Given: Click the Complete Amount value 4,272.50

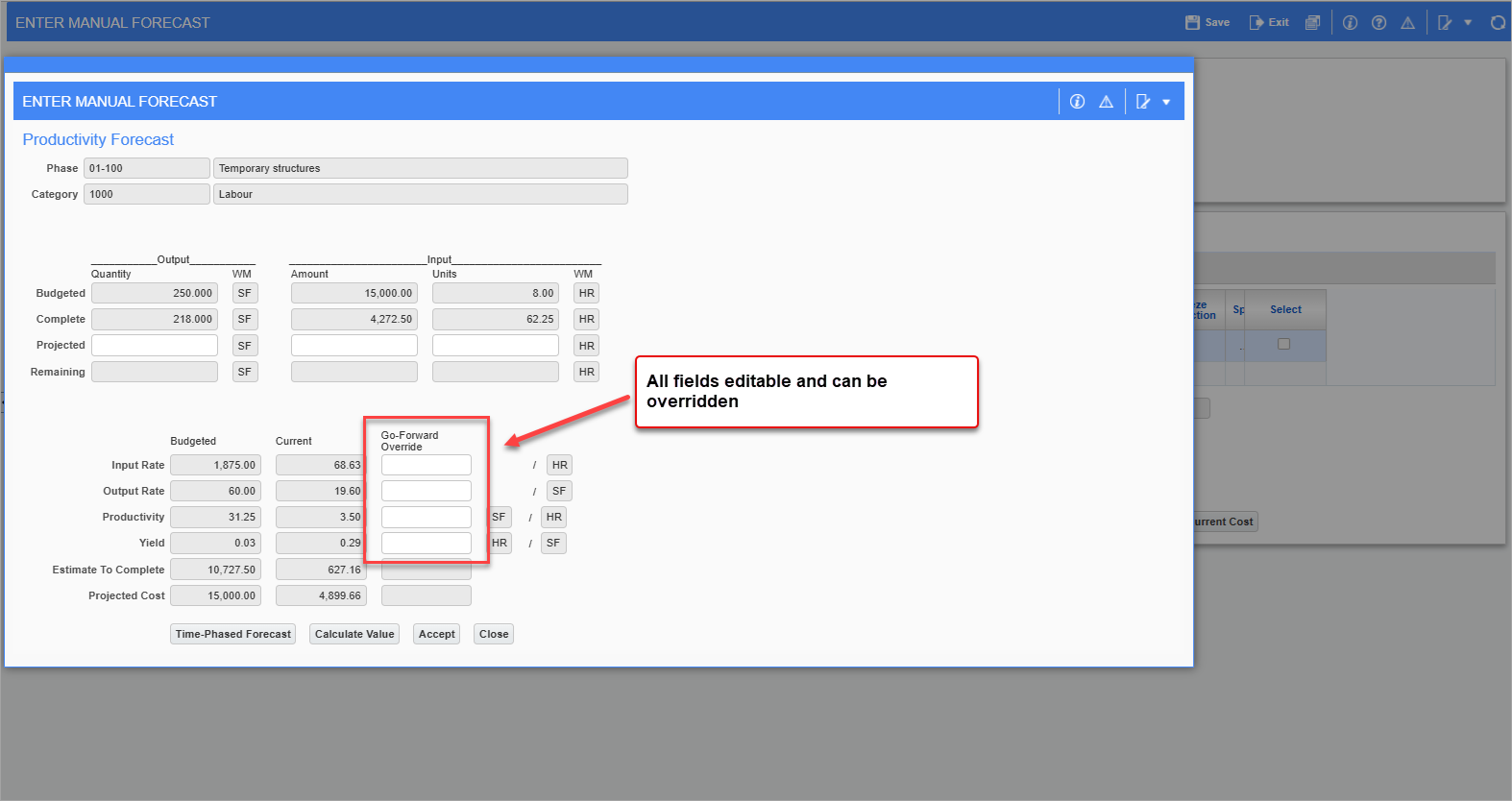Looking at the screenshot, I should (x=354, y=319).
